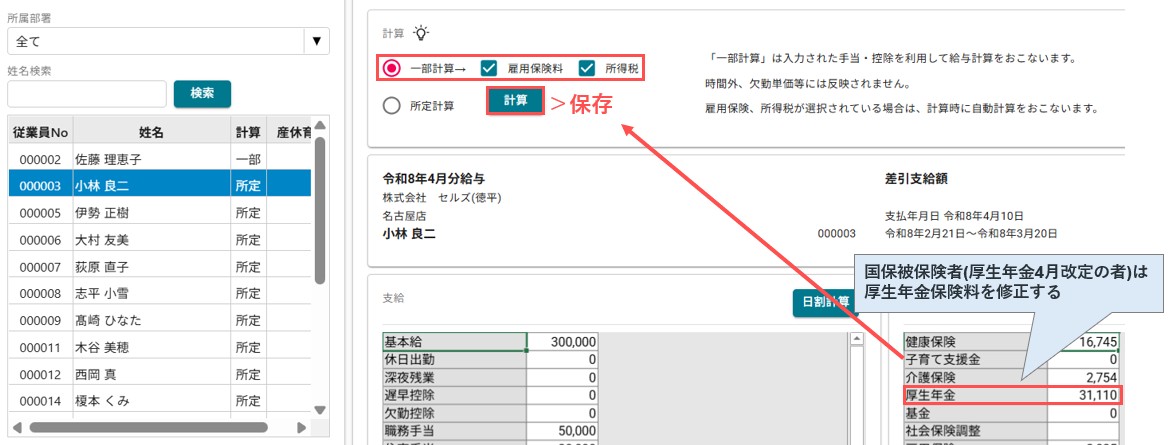Screen dimensions: 1170x445
Task: Click the 姓名 column header
Action: tap(151, 133)
